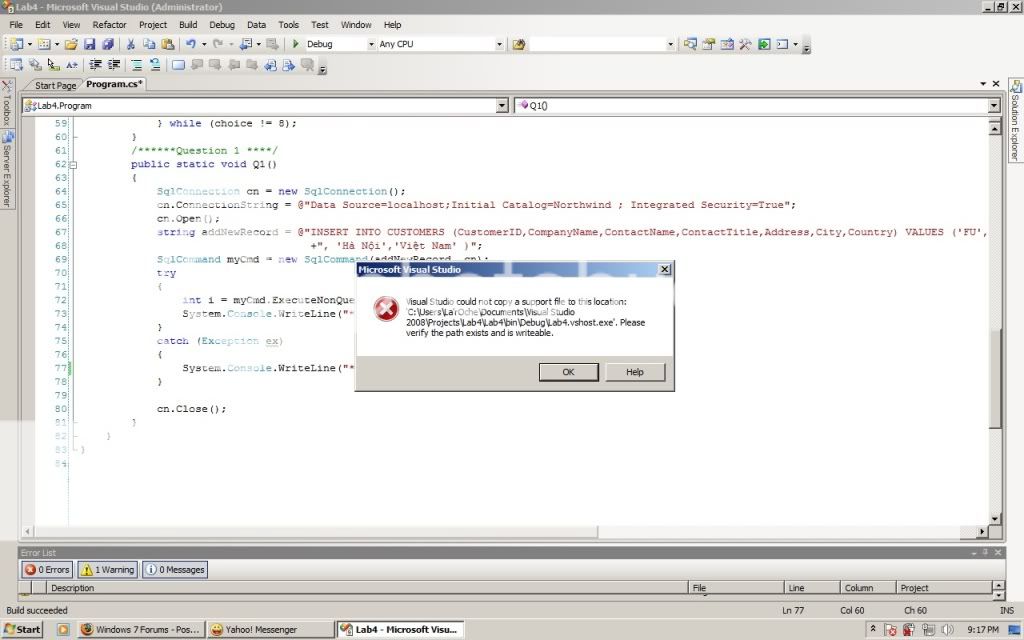
Task: Toggle the 0 Messages filter
Action: (x=175, y=569)
